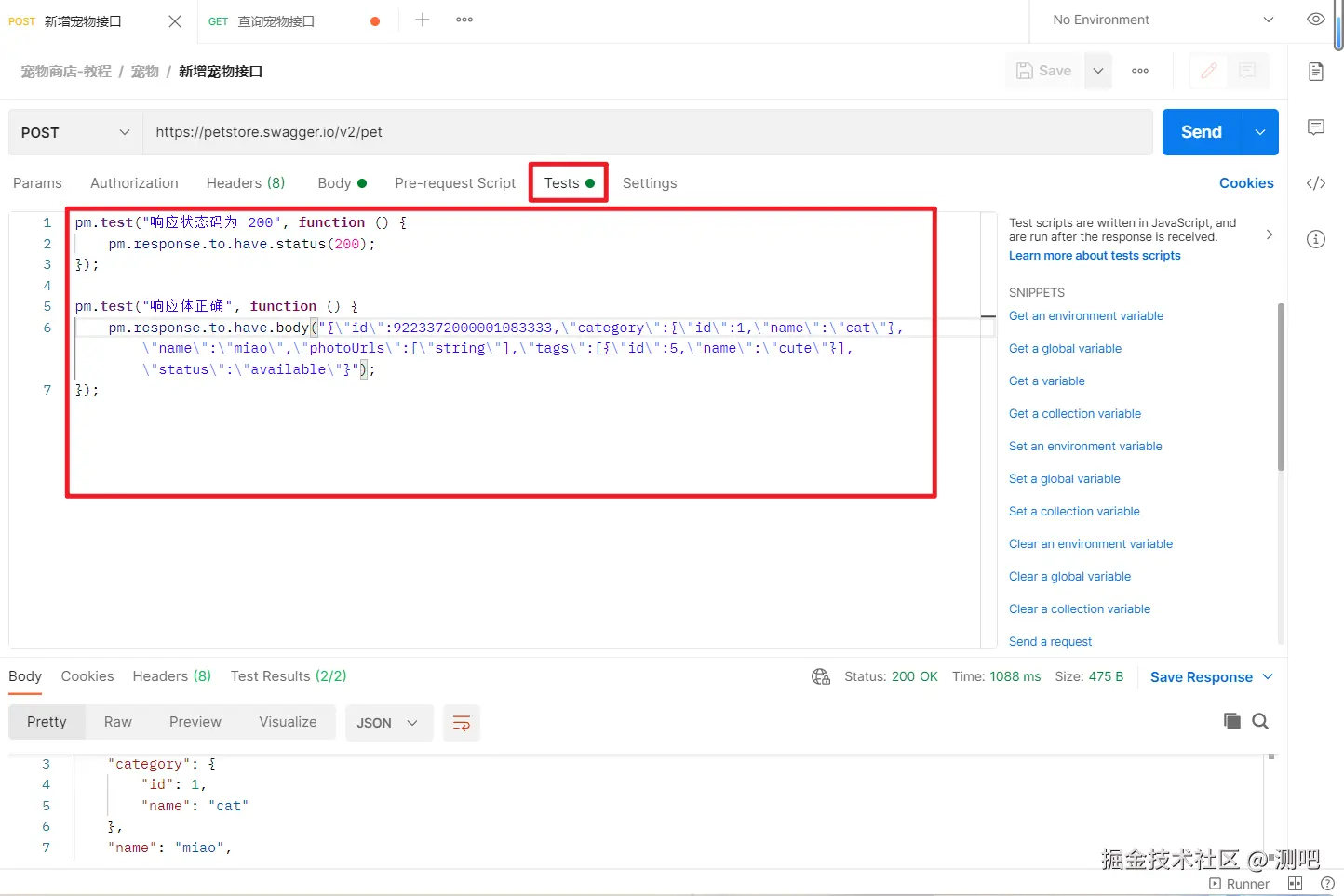Click 宠物 in the breadcrumb
1344x896 pixels.
tap(144, 72)
